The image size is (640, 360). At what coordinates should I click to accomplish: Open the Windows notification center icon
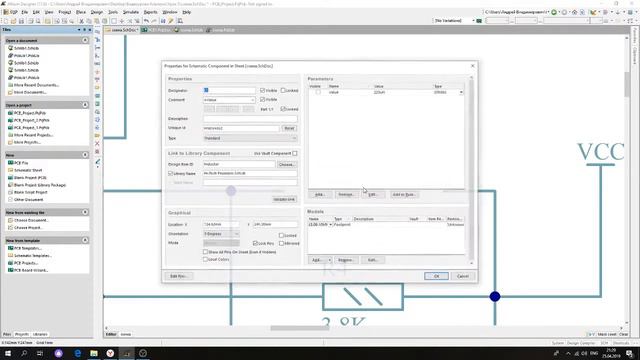click(x=629, y=353)
